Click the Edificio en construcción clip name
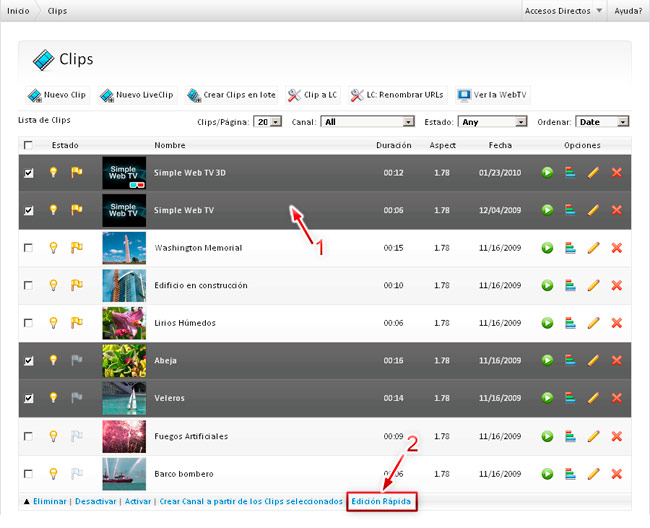Image resolution: width=650 pixels, height=528 pixels. coord(201,285)
